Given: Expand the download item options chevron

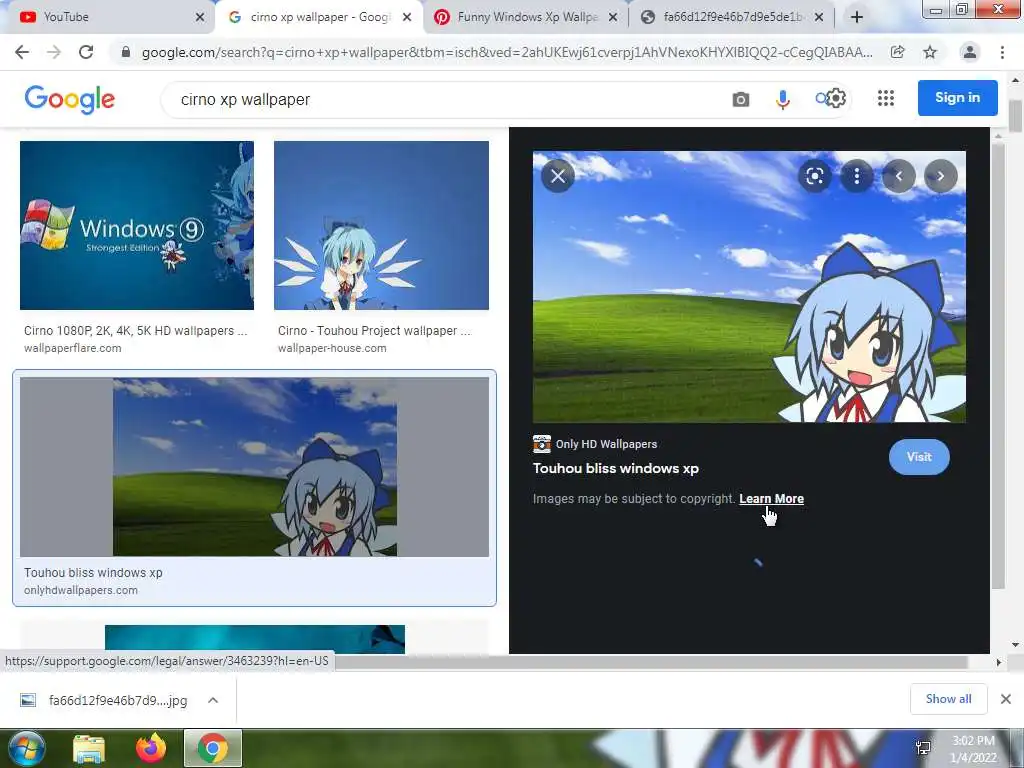Looking at the screenshot, I should point(213,701).
